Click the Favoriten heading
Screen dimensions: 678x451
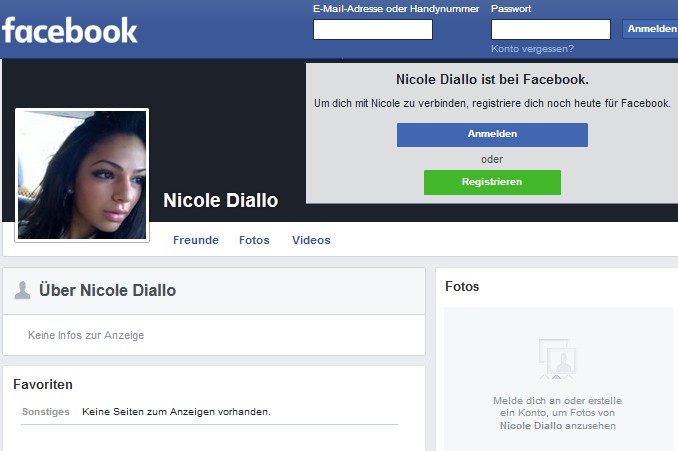[x=43, y=384]
